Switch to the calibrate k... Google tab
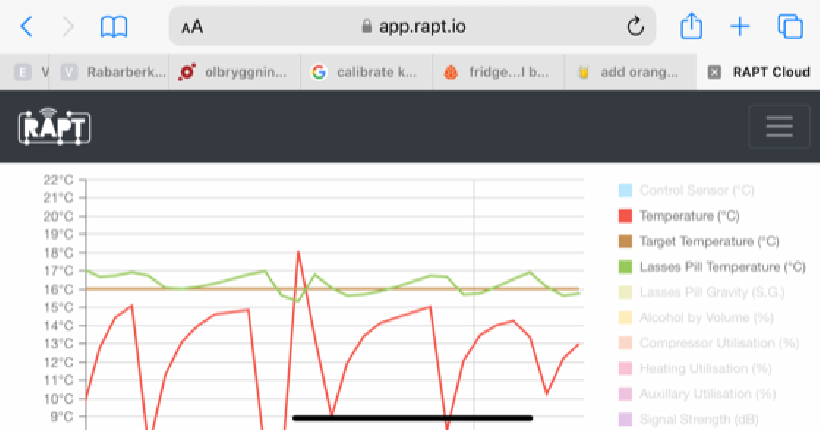 point(366,72)
